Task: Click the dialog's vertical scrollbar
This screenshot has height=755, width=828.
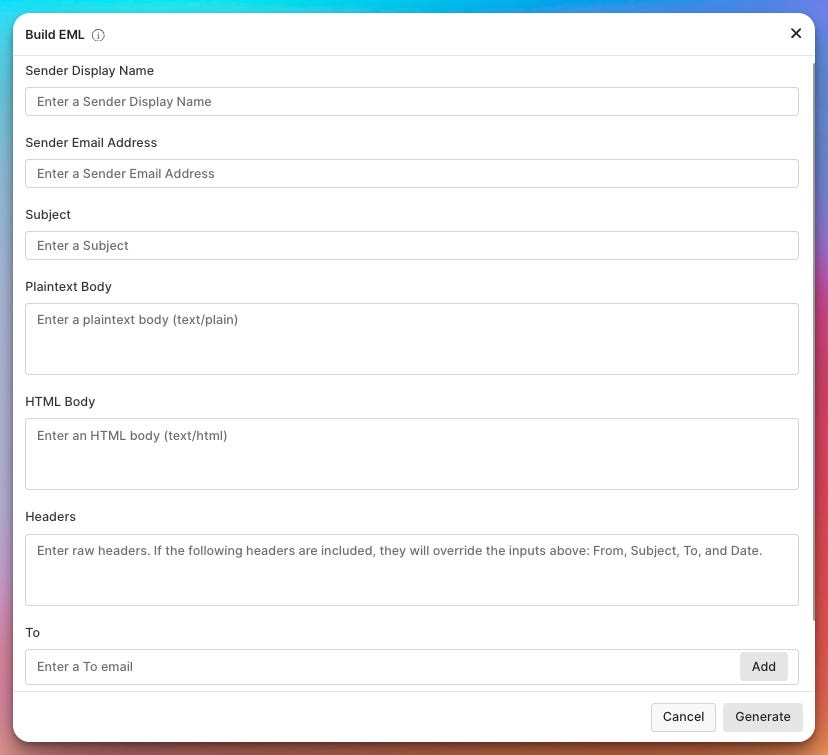Action: [813, 342]
